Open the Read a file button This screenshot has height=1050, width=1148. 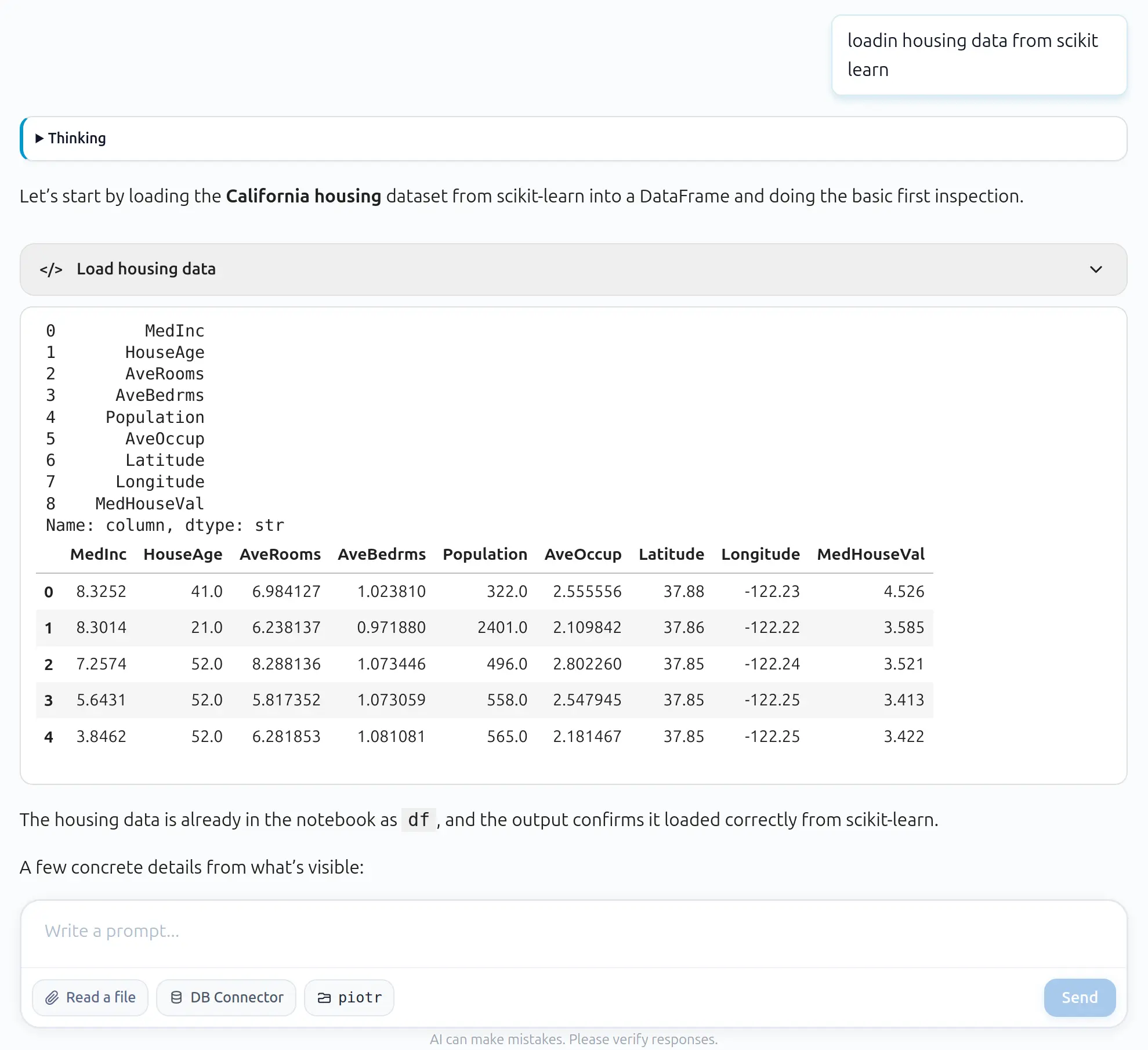(90, 997)
